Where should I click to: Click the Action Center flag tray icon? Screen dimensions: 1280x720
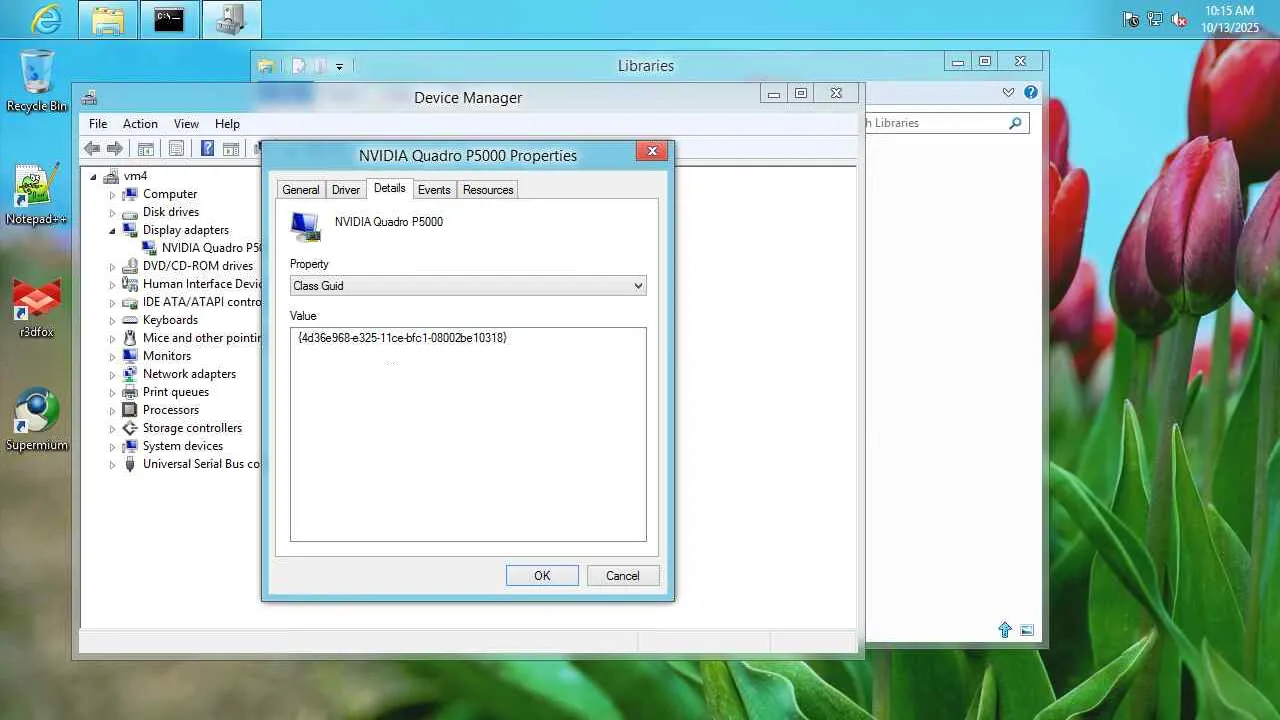pos(1131,19)
